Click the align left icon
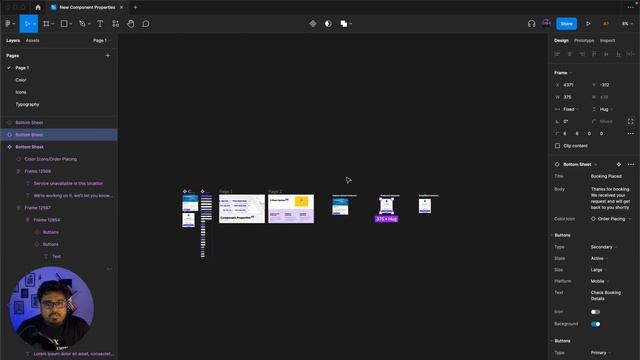The height and width of the screenshot is (360, 640). [558, 54]
